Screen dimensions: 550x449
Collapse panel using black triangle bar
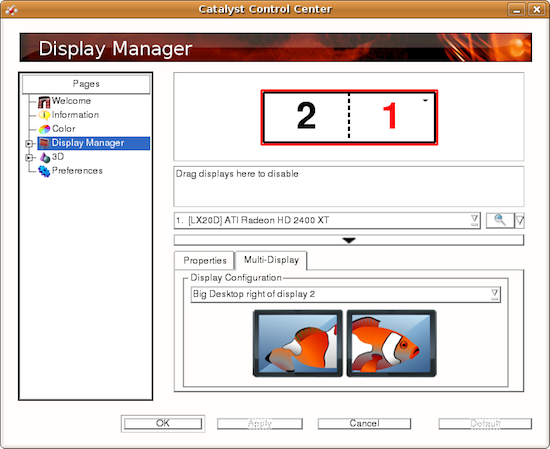coord(349,240)
